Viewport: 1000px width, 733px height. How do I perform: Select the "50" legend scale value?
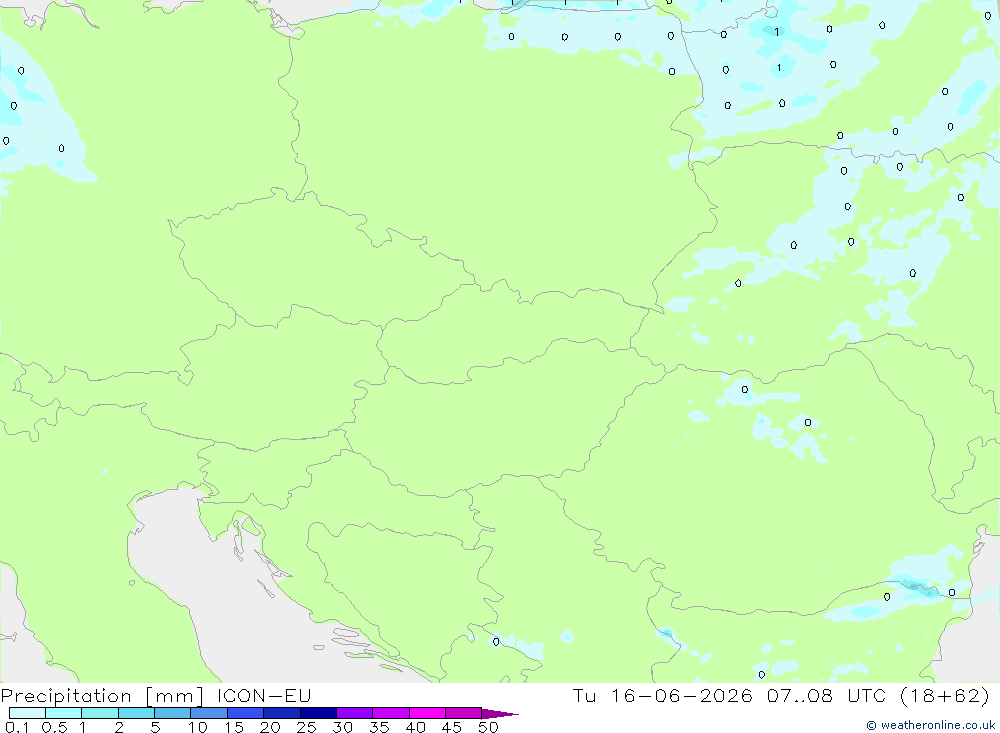(488, 727)
